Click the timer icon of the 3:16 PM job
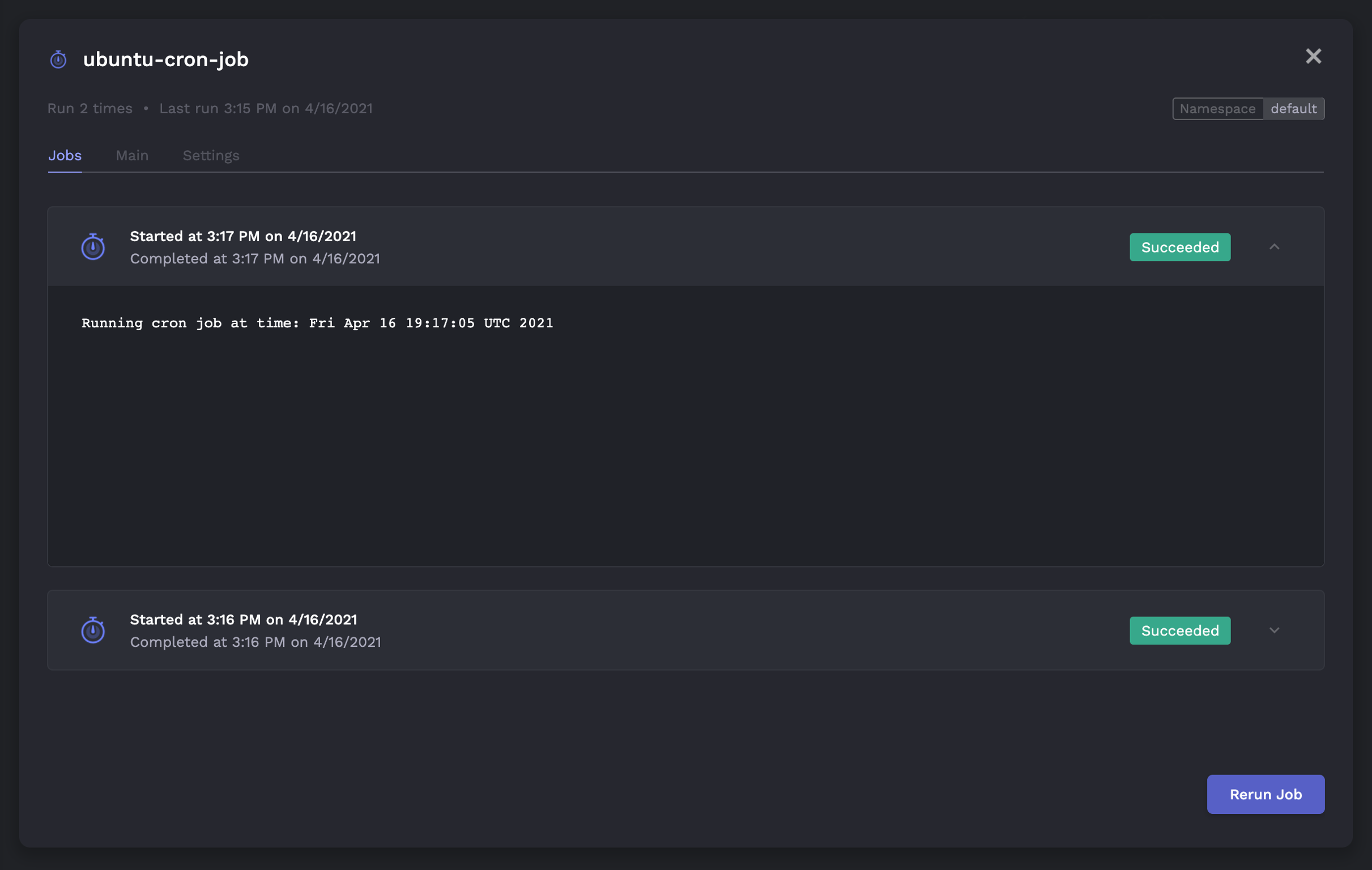This screenshot has height=870, width=1372. (93, 630)
